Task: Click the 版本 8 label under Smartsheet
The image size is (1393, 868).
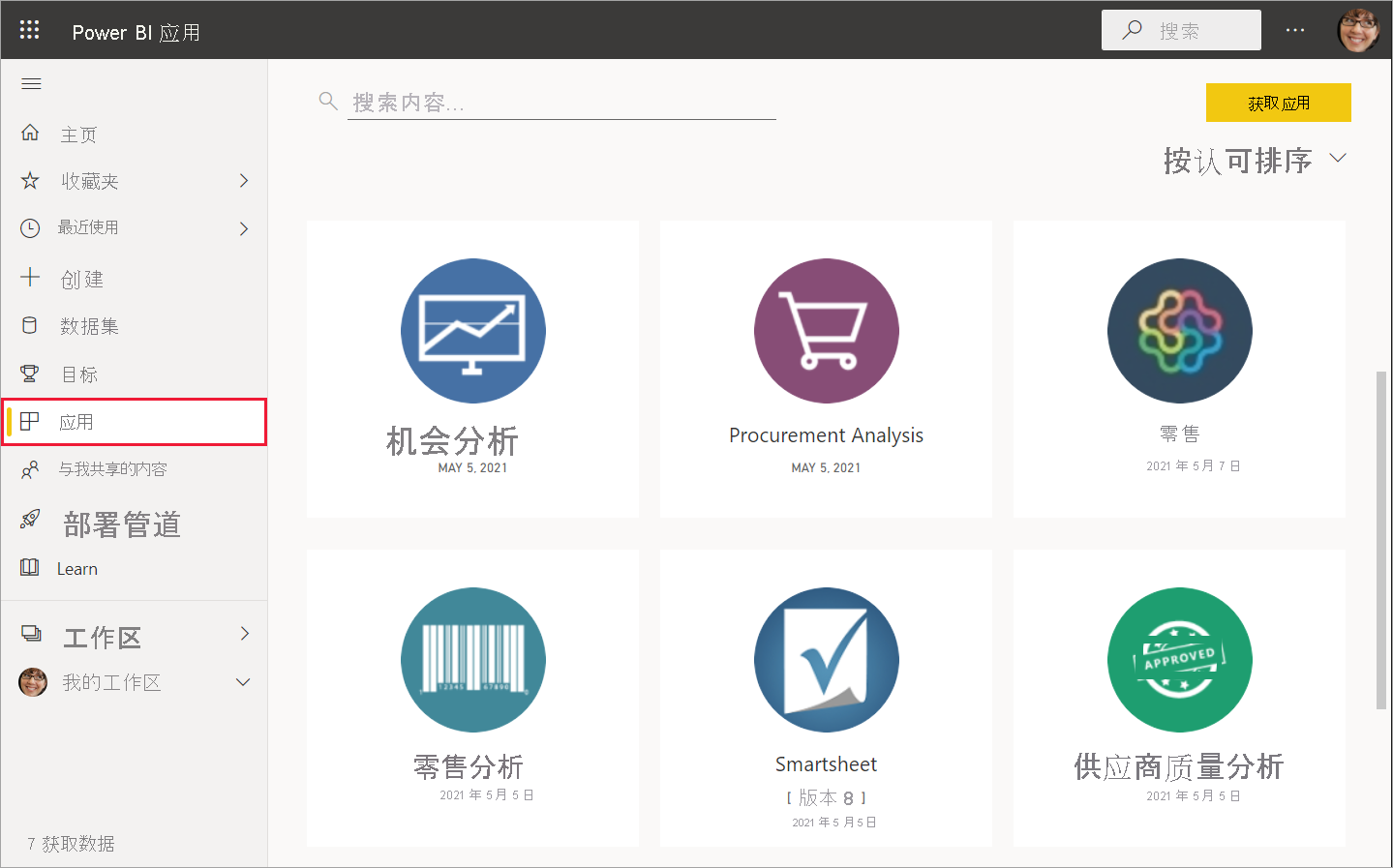Action: tap(827, 797)
